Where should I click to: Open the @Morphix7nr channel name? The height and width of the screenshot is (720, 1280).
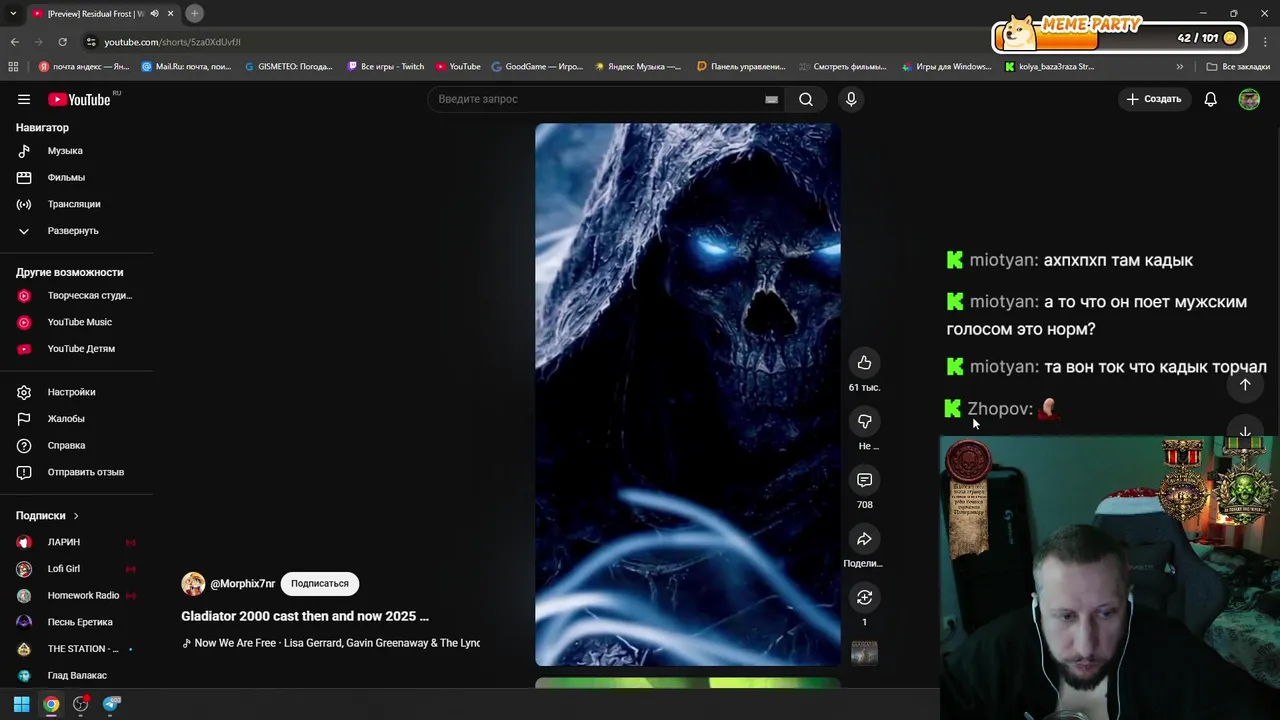[242, 584]
